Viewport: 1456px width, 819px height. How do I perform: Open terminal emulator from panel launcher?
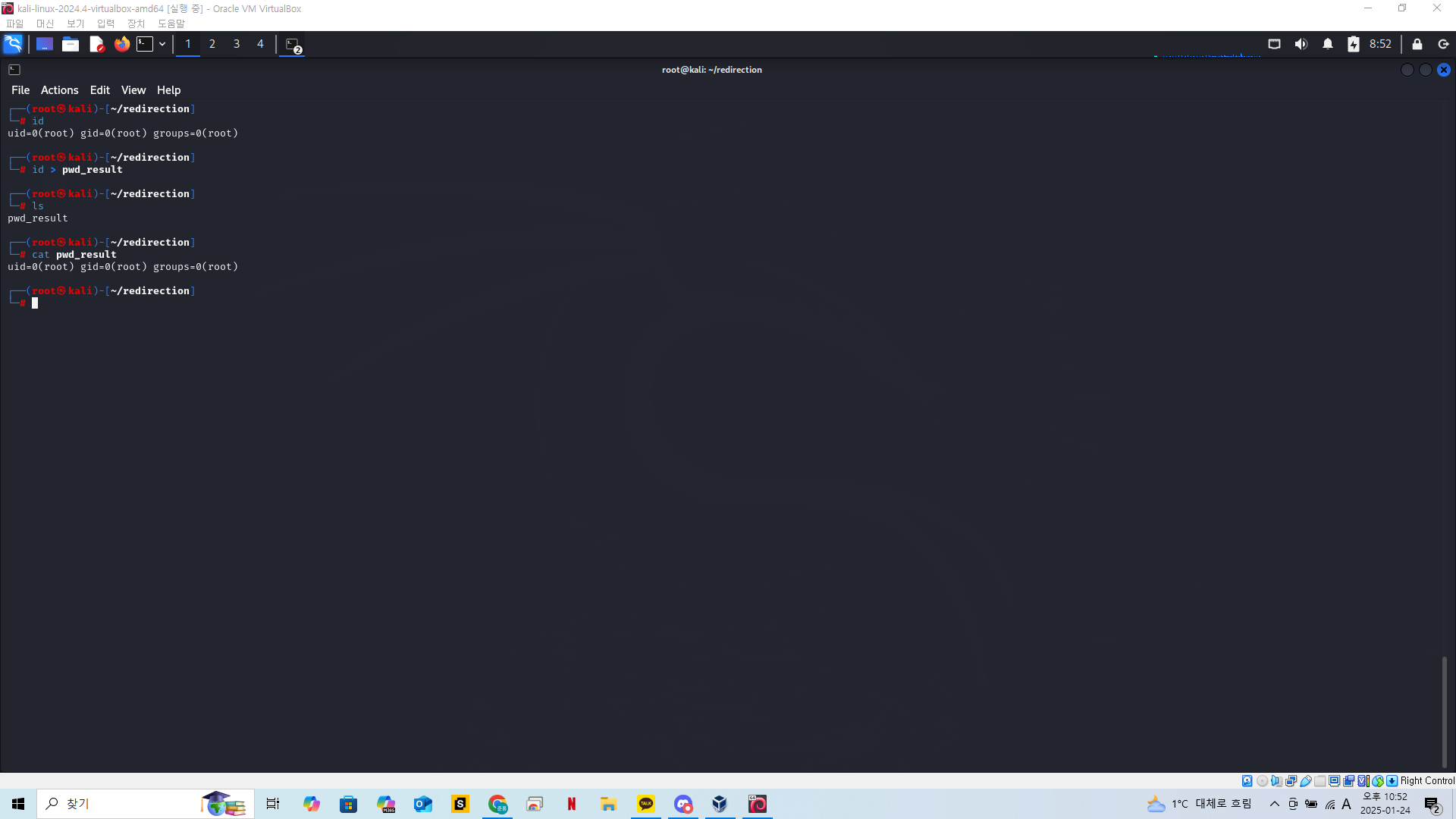coord(145,44)
